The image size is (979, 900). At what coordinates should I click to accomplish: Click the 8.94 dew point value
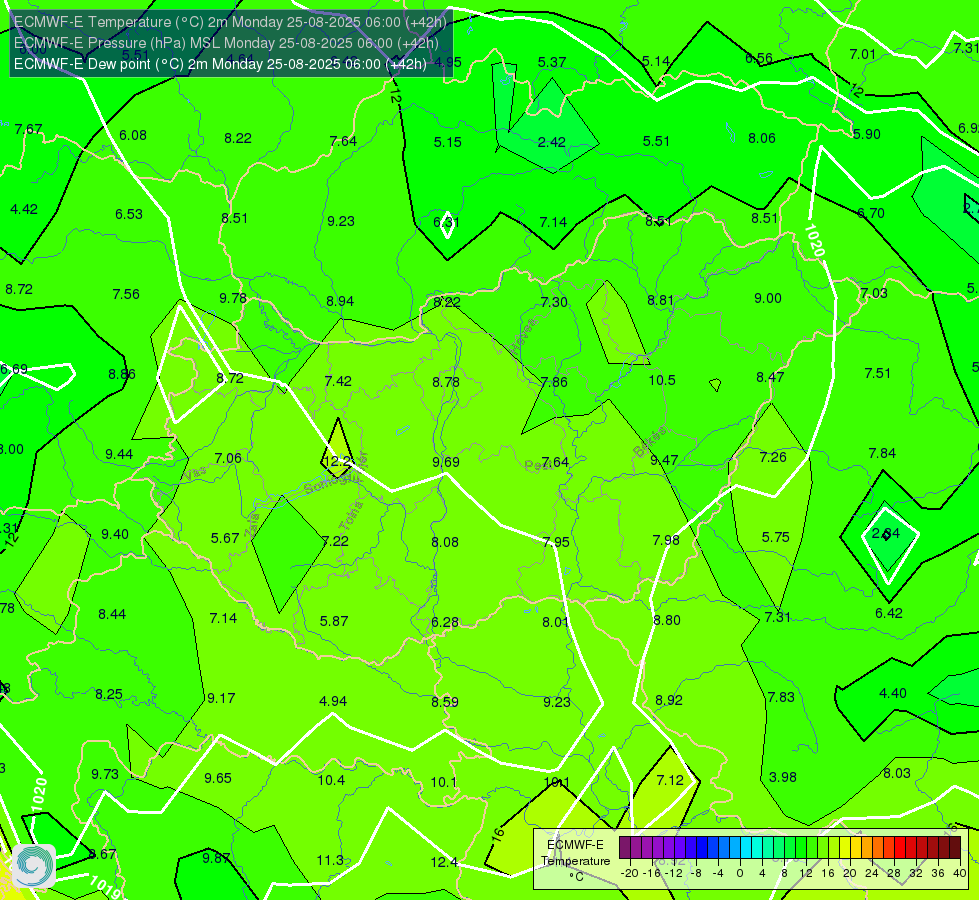(340, 301)
